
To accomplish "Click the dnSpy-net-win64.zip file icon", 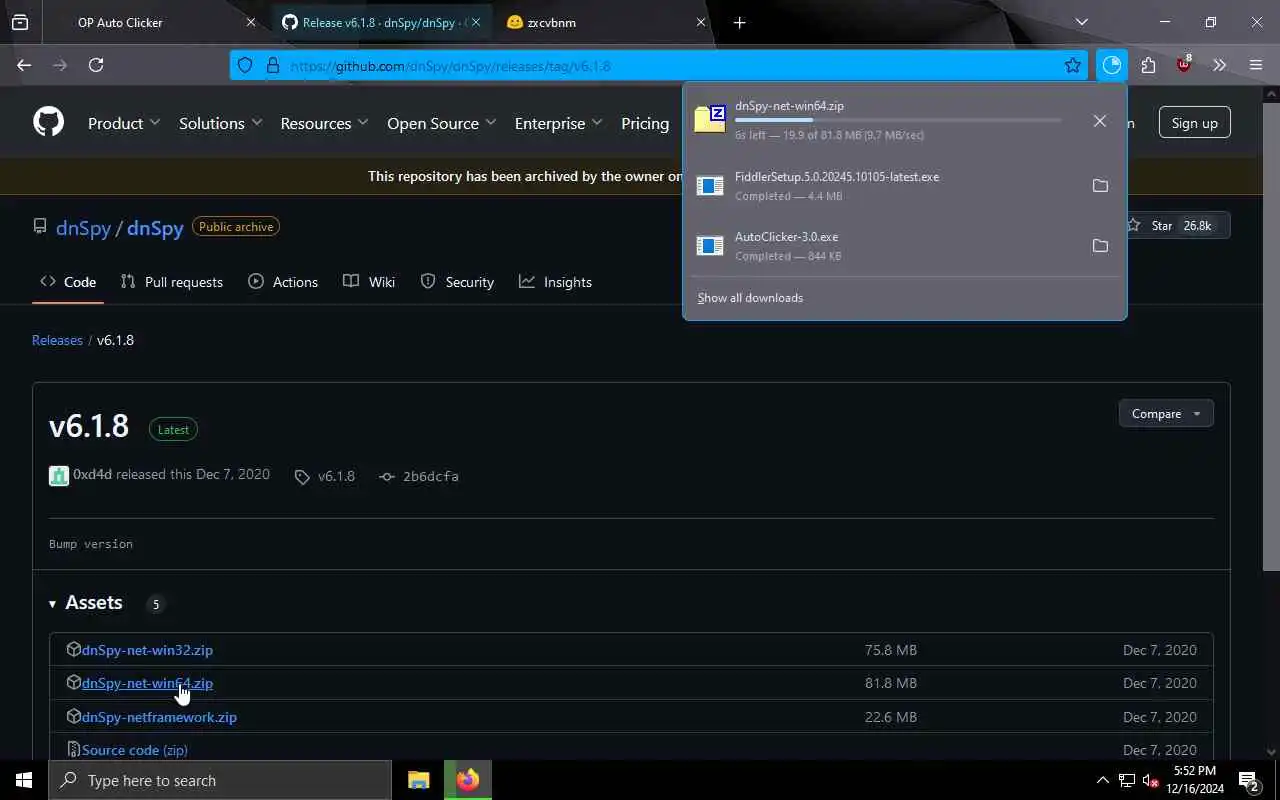I will point(710,119).
